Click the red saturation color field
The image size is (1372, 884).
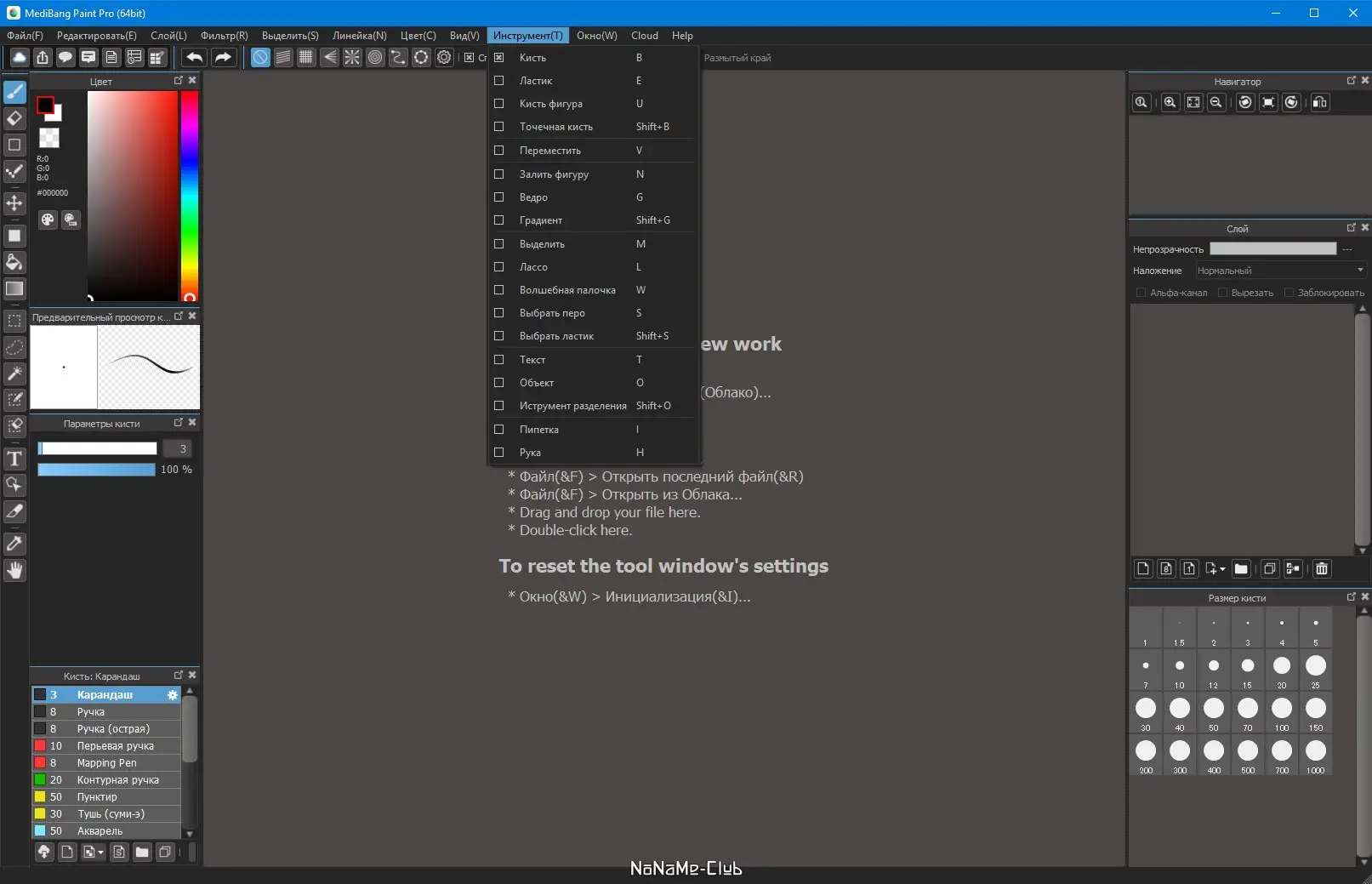pos(133,195)
